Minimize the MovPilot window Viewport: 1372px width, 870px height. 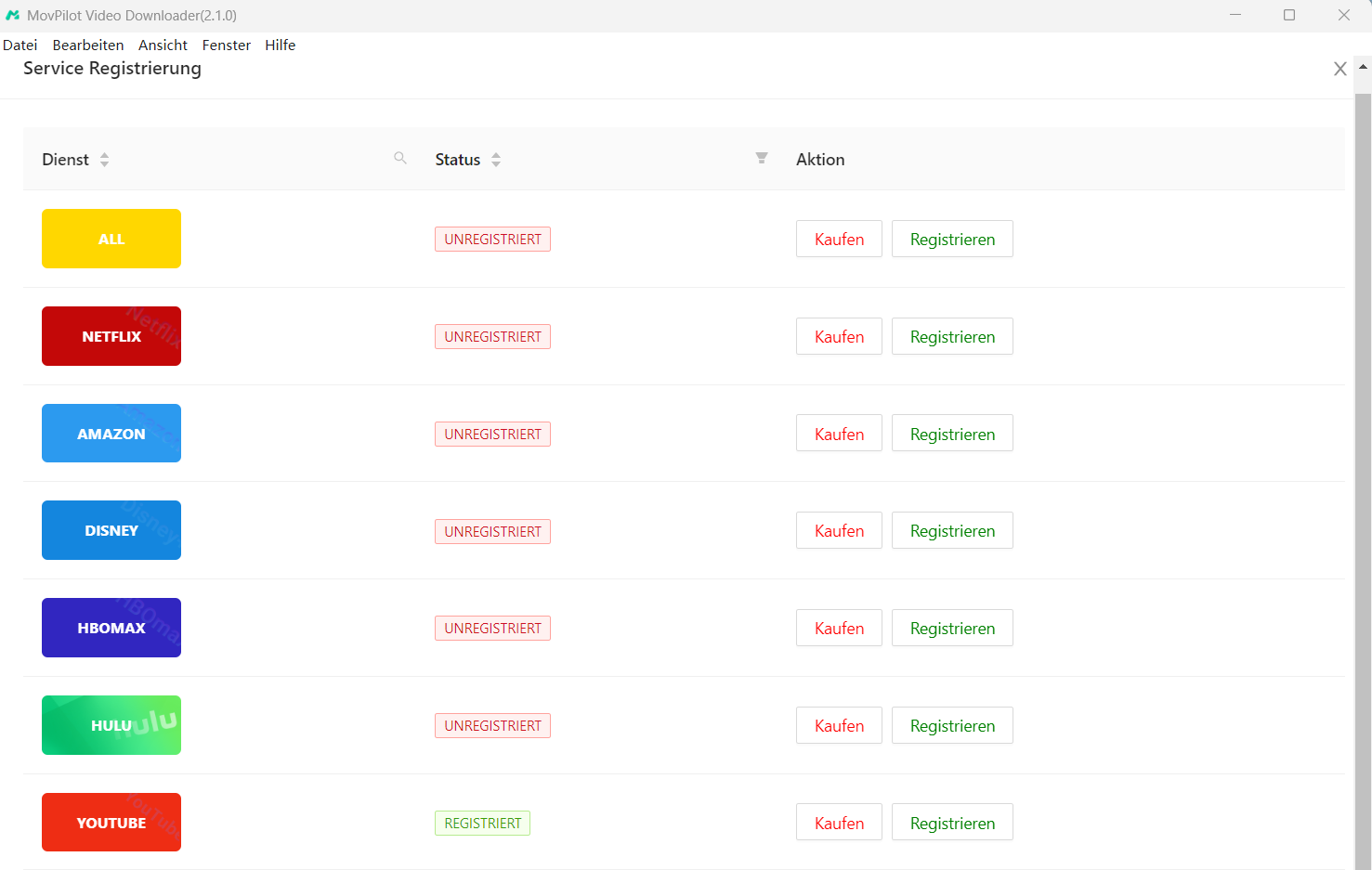point(1235,15)
